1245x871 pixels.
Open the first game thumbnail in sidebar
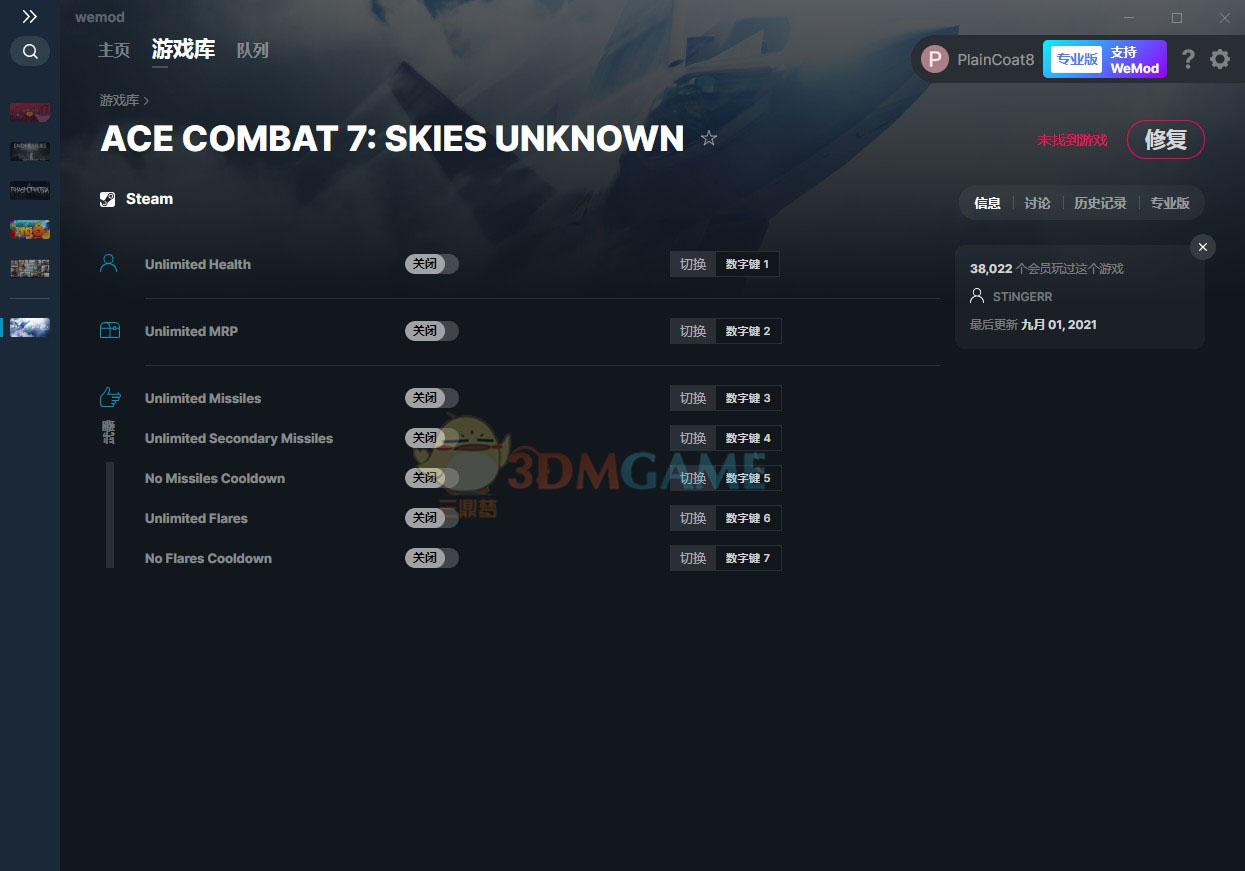point(30,112)
